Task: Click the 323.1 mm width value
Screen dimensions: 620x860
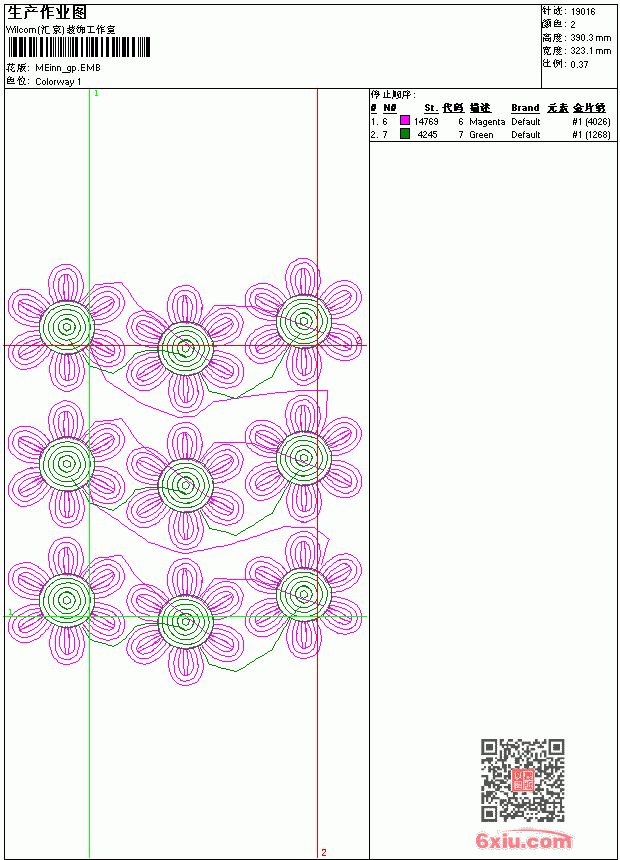Action: pos(590,51)
